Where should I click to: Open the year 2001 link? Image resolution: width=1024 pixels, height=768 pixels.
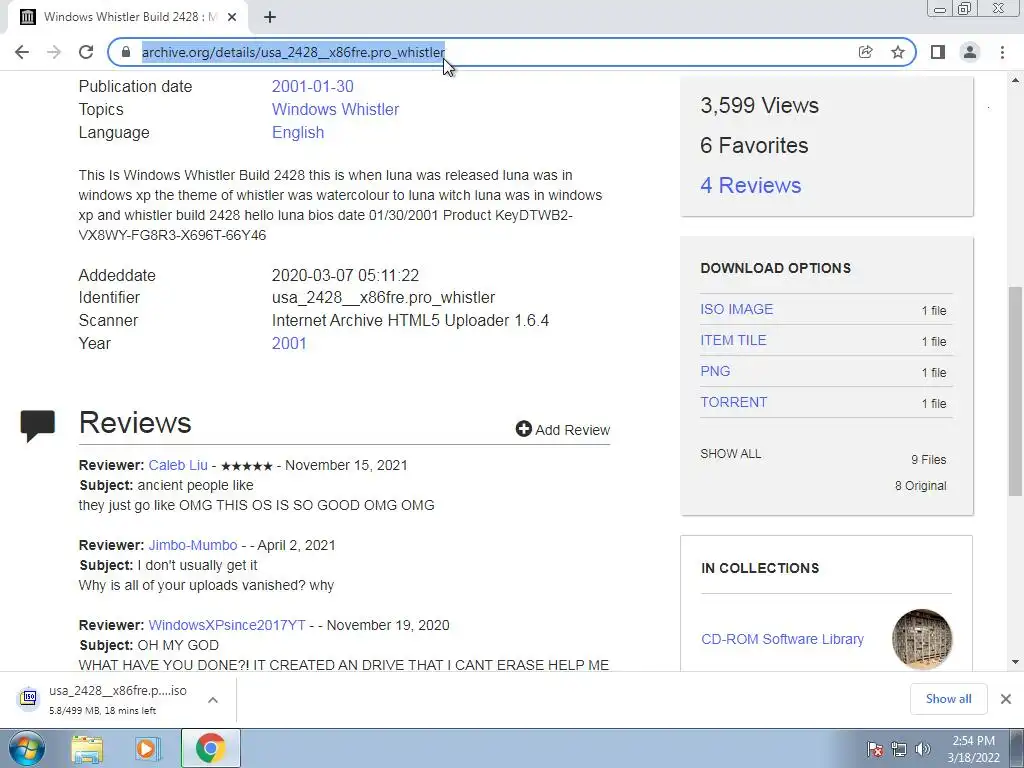point(289,344)
